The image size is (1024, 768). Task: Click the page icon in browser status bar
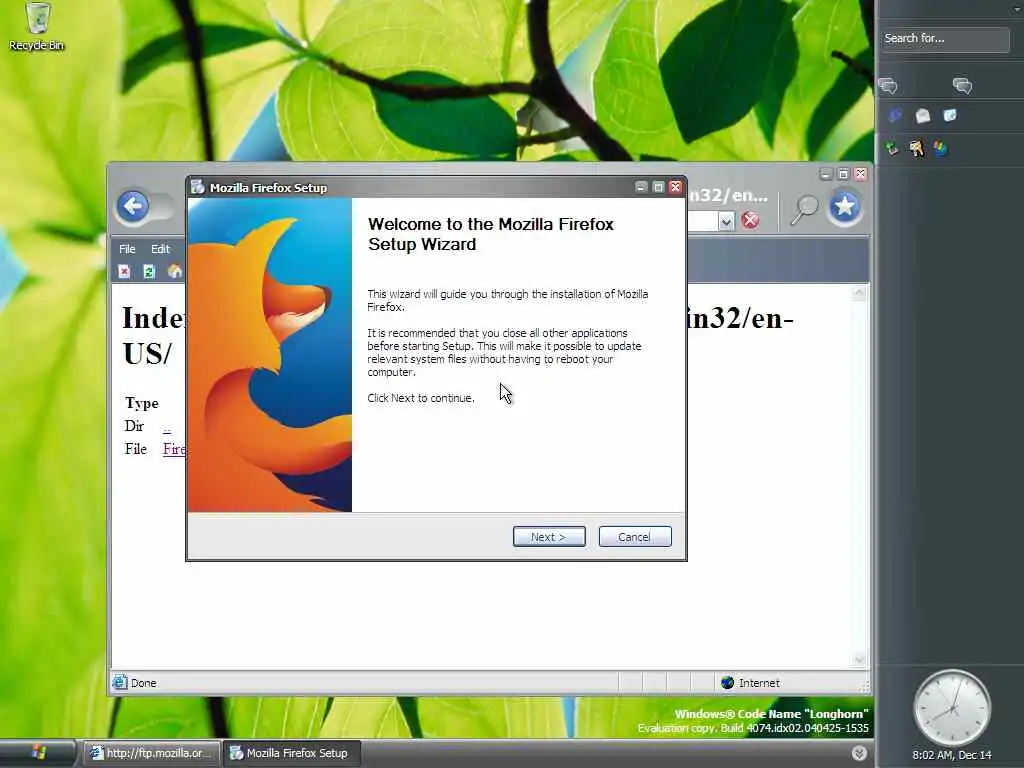click(120, 682)
